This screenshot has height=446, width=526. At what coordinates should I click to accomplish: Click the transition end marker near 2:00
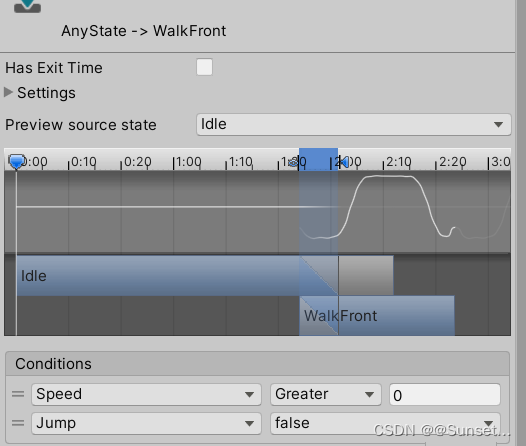pyautogui.click(x=344, y=162)
